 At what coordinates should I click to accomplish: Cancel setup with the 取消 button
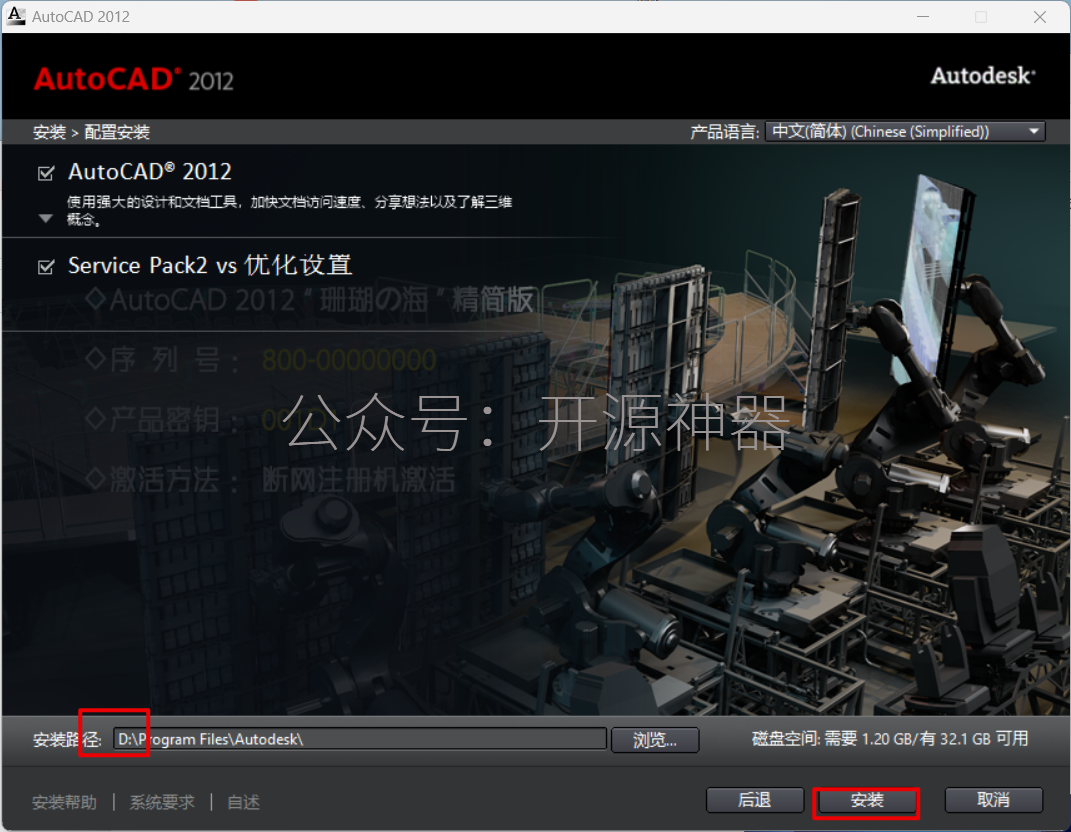point(993,800)
